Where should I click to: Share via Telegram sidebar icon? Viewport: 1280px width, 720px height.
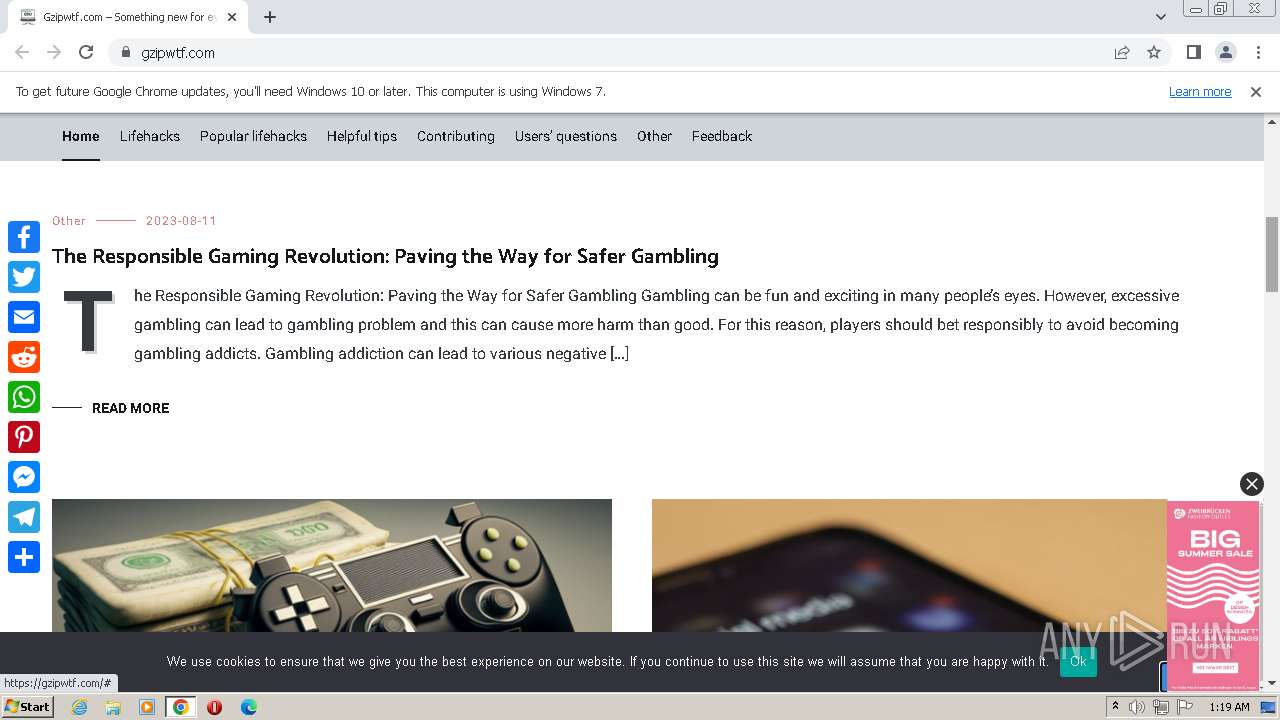point(24,517)
